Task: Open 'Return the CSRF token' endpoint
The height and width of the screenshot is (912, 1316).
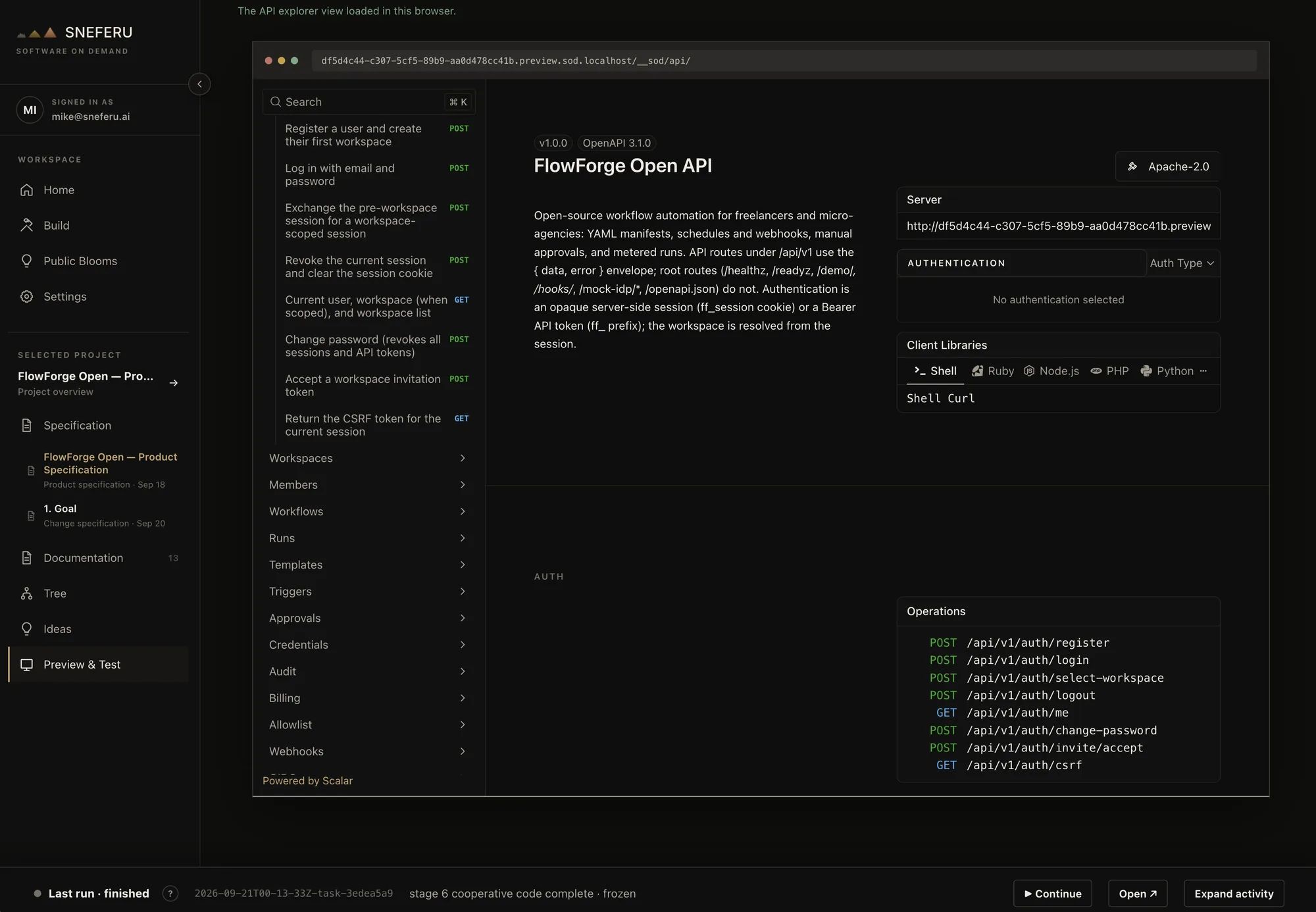Action: pyautogui.click(x=376, y=425)
